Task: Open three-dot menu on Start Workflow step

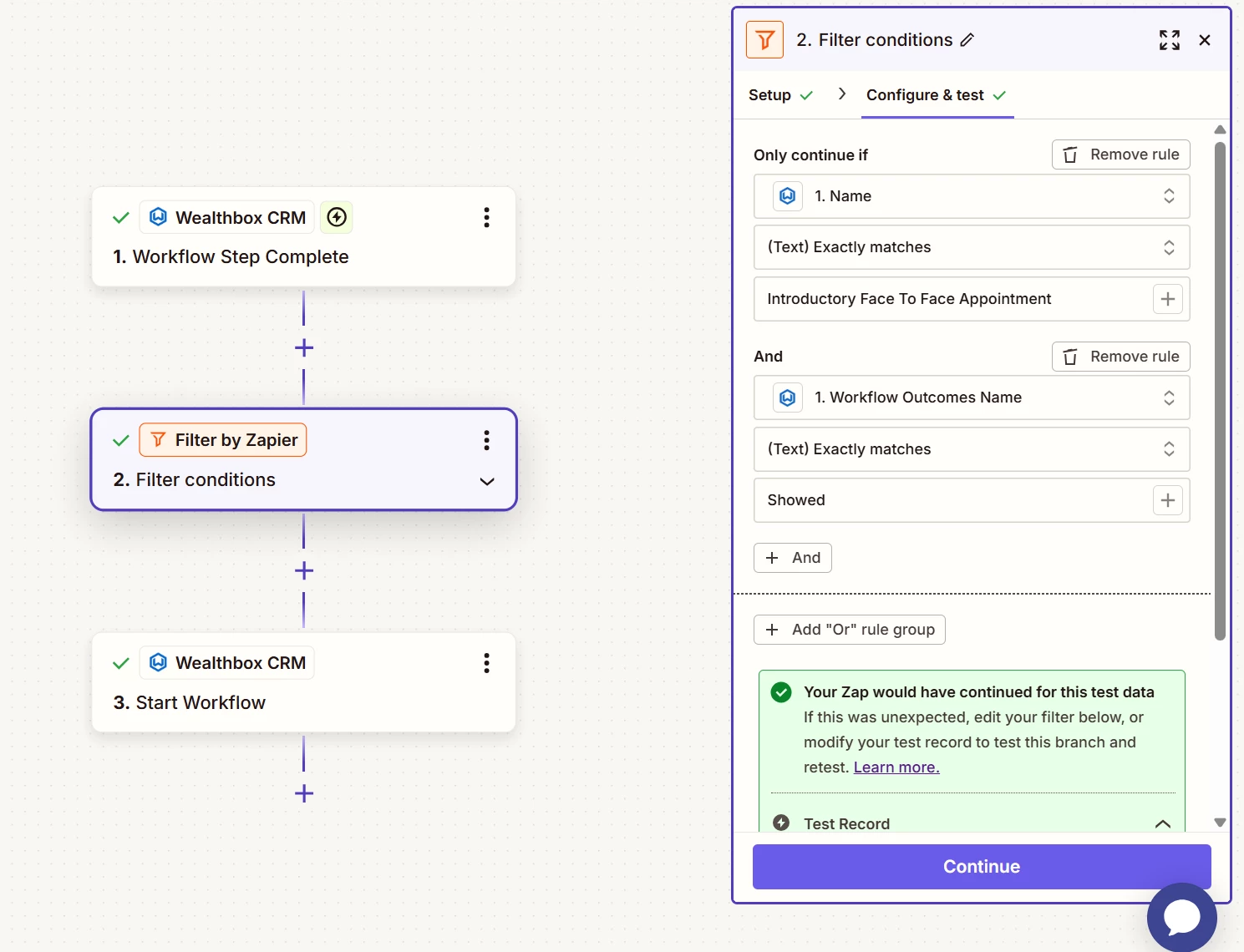Action: click(x=486, y=663)
